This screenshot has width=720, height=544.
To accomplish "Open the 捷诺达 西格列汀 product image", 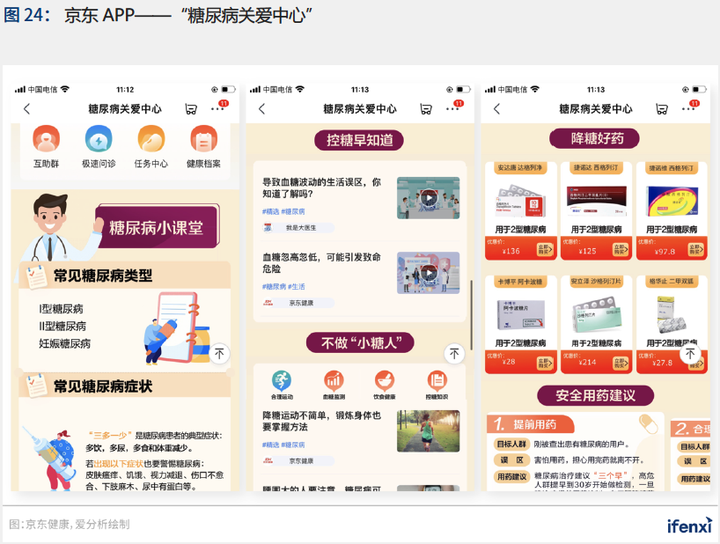I will [x=596, y=201].
